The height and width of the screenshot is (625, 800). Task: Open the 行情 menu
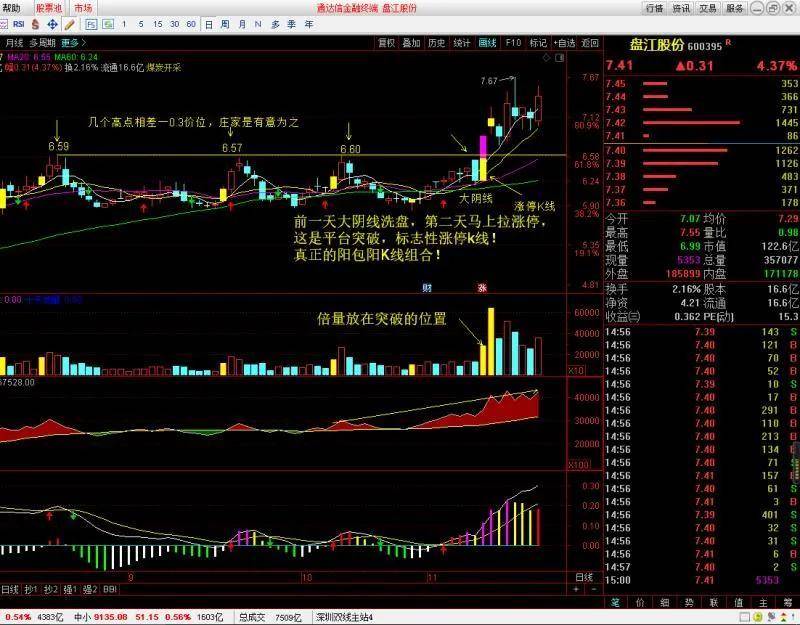pos(654,8)
